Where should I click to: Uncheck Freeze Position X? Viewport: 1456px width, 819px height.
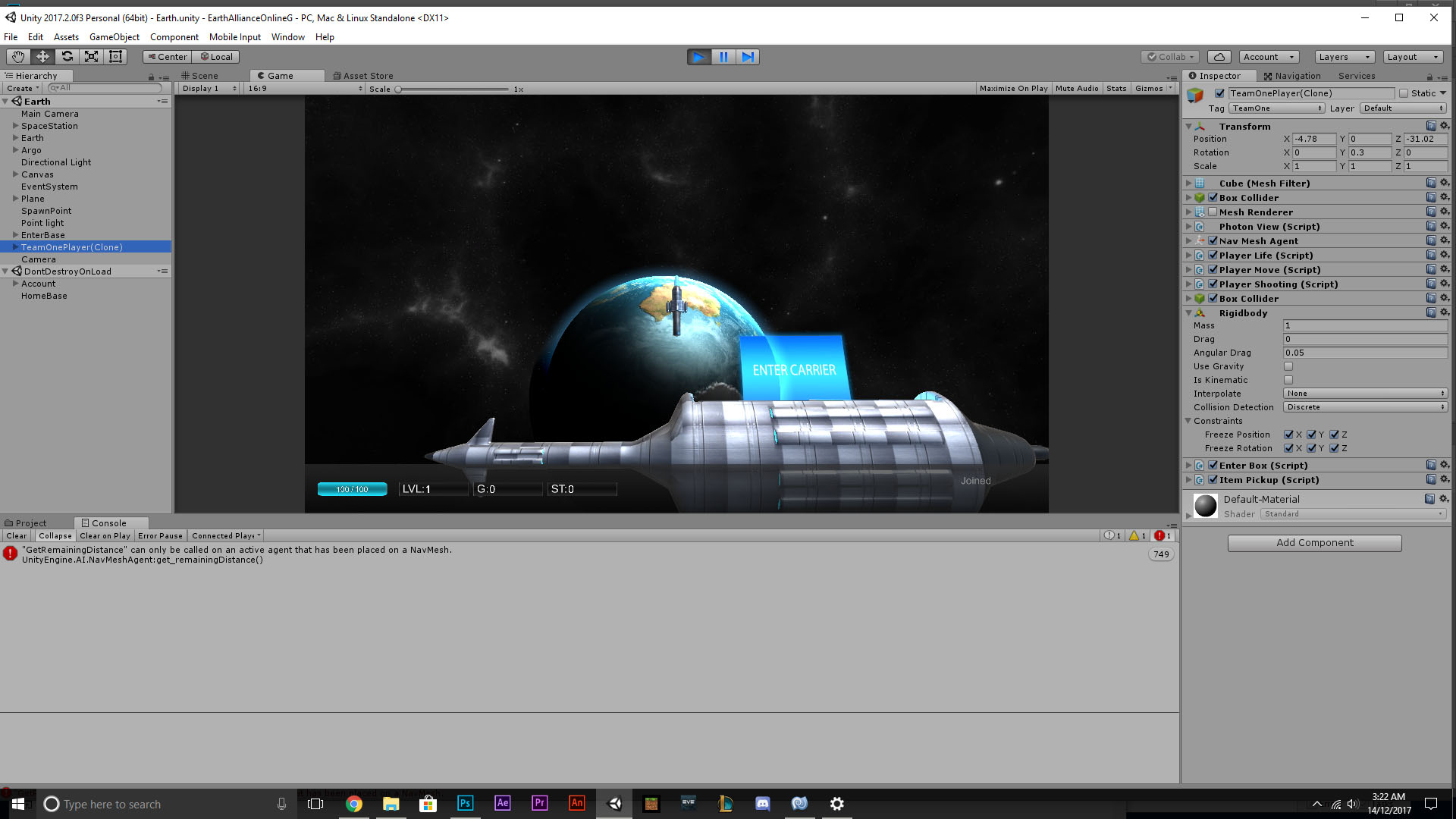1288,435
